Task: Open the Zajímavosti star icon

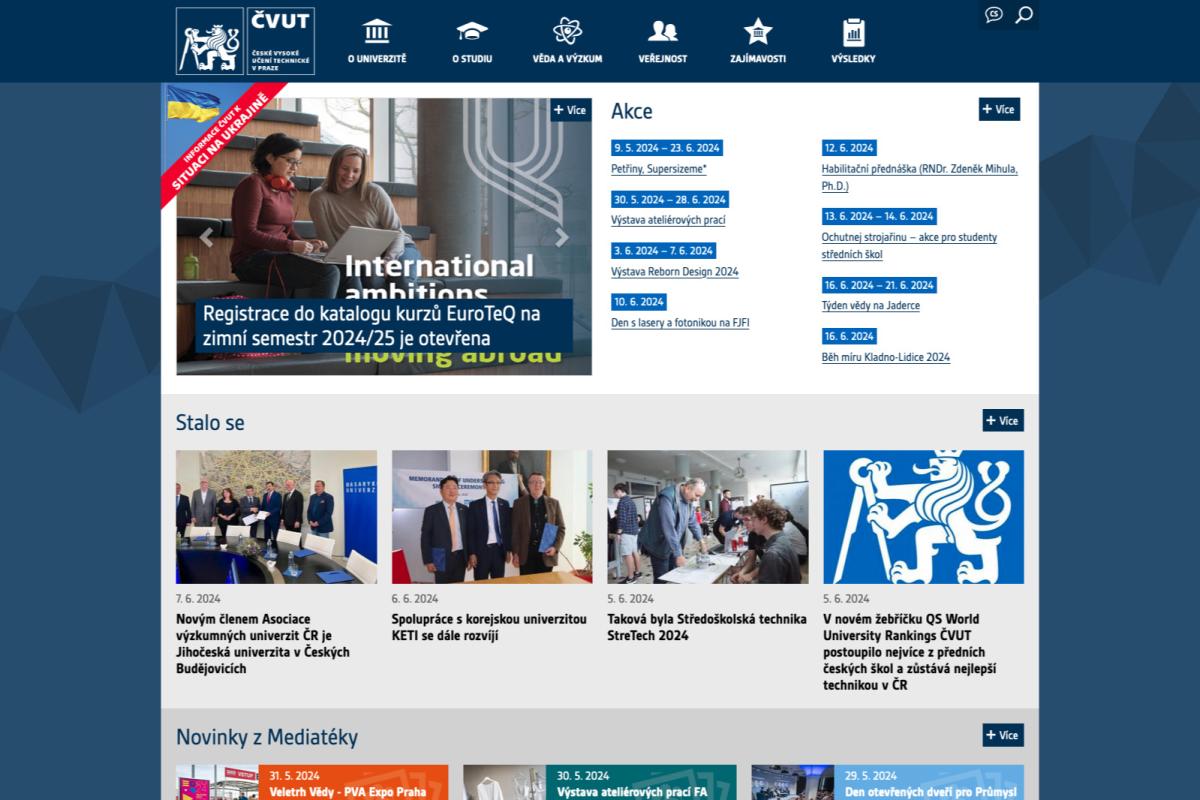Action: 758,31
